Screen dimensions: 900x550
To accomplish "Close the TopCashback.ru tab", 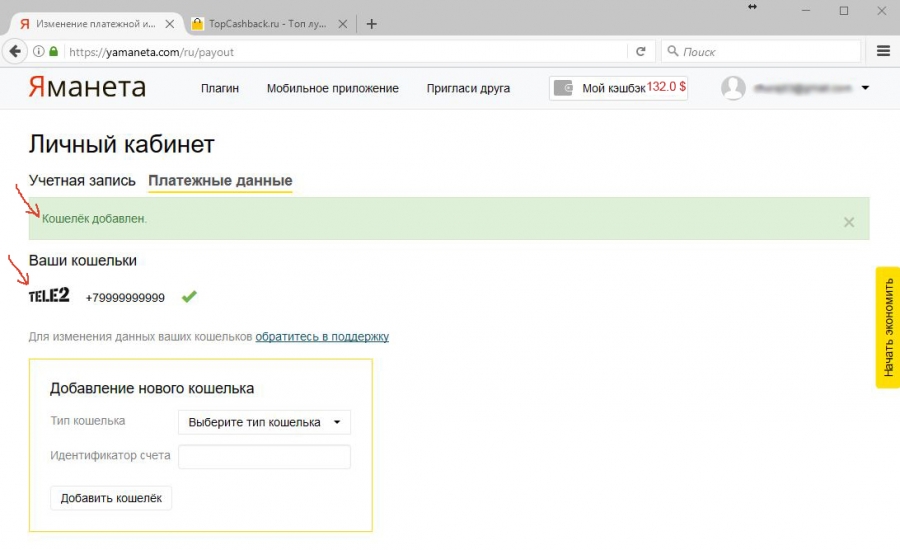I will pyautogui.click(x=343, y=24).
